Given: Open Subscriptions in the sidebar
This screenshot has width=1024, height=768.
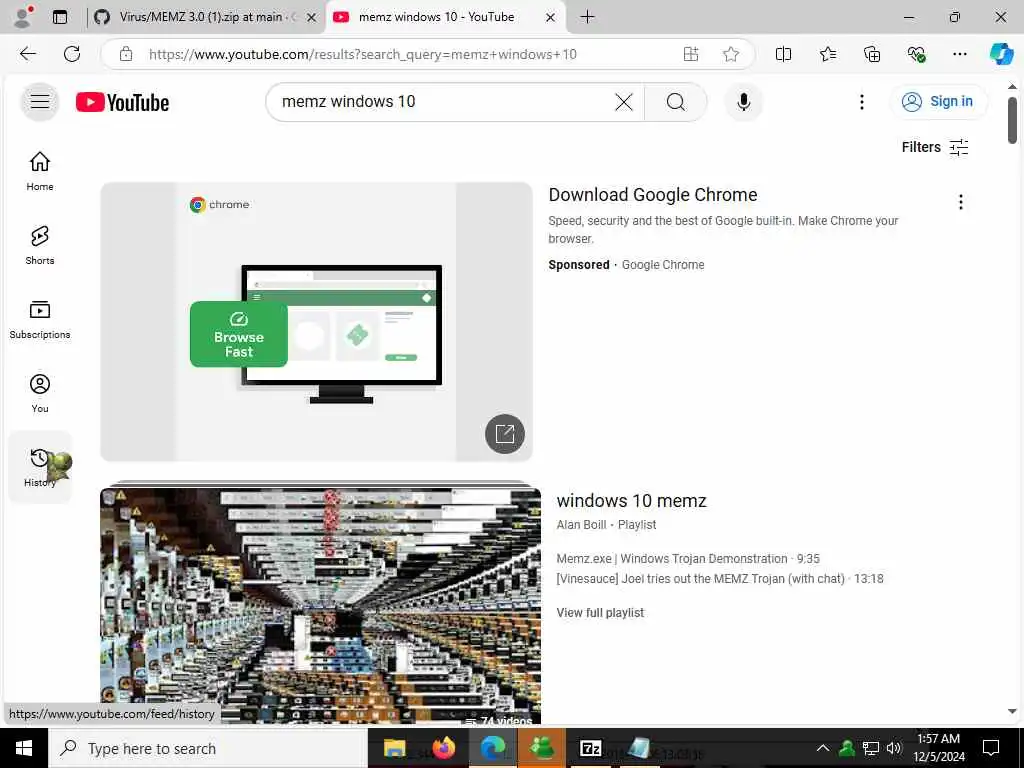Looking at the screenshot, I should (x=40, y=319).
